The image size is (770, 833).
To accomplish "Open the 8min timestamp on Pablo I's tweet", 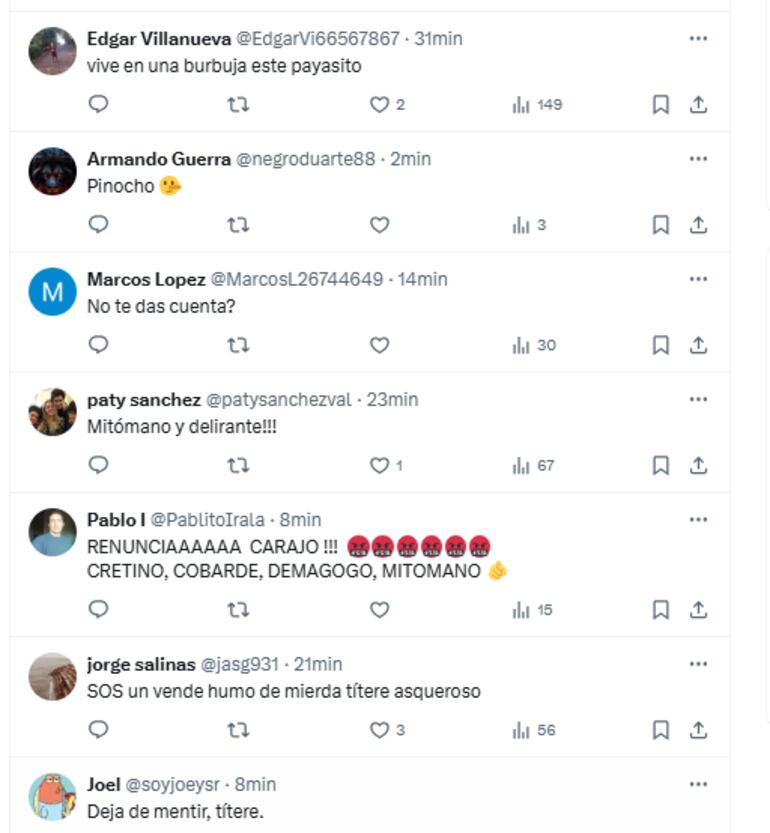I will tap(300, 519).
